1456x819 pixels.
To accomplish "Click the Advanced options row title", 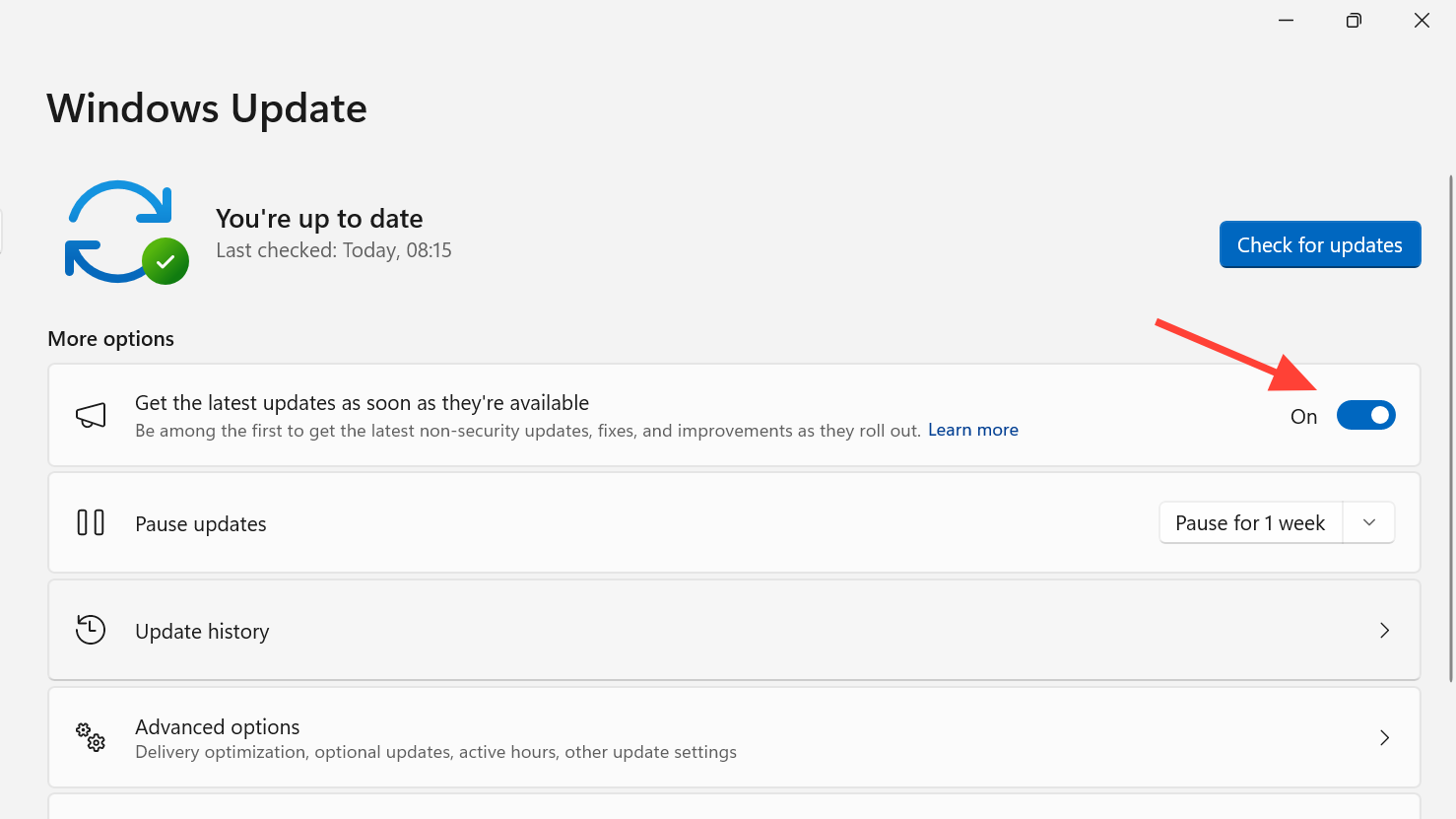I will [218, 727].
